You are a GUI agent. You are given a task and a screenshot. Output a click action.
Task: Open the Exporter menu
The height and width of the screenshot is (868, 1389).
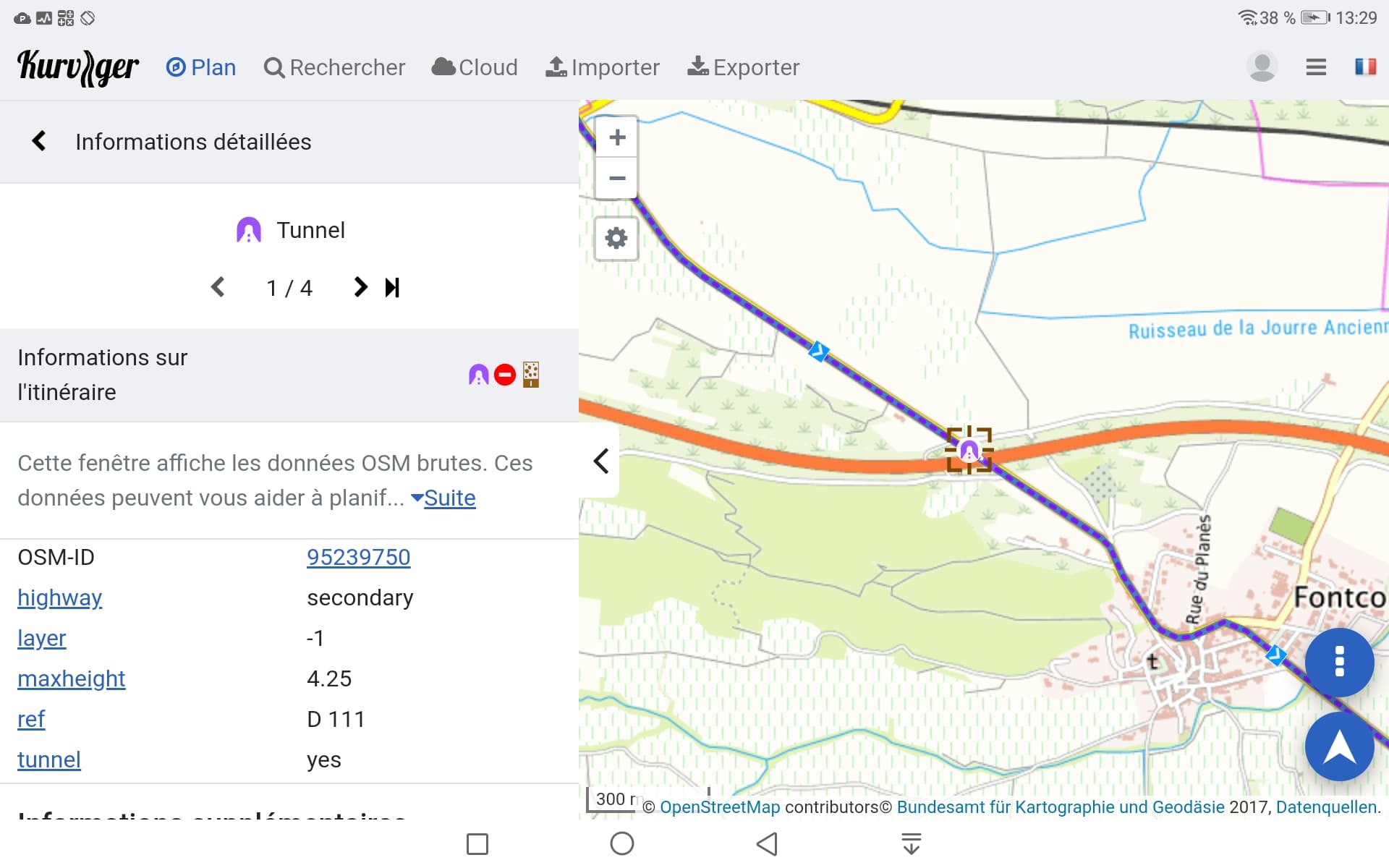click(743, 67)
